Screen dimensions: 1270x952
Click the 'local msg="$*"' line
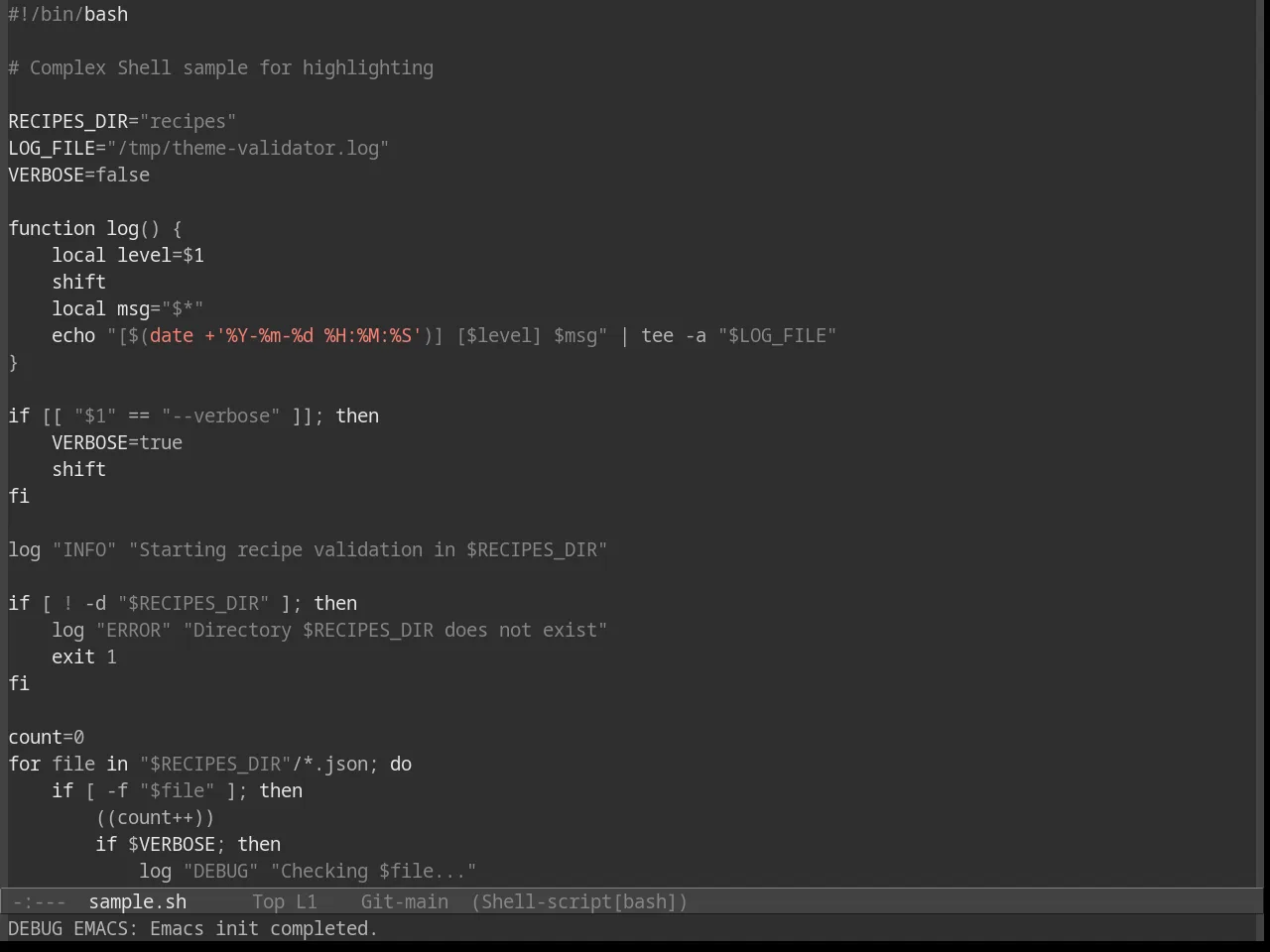tap(128, 309)
